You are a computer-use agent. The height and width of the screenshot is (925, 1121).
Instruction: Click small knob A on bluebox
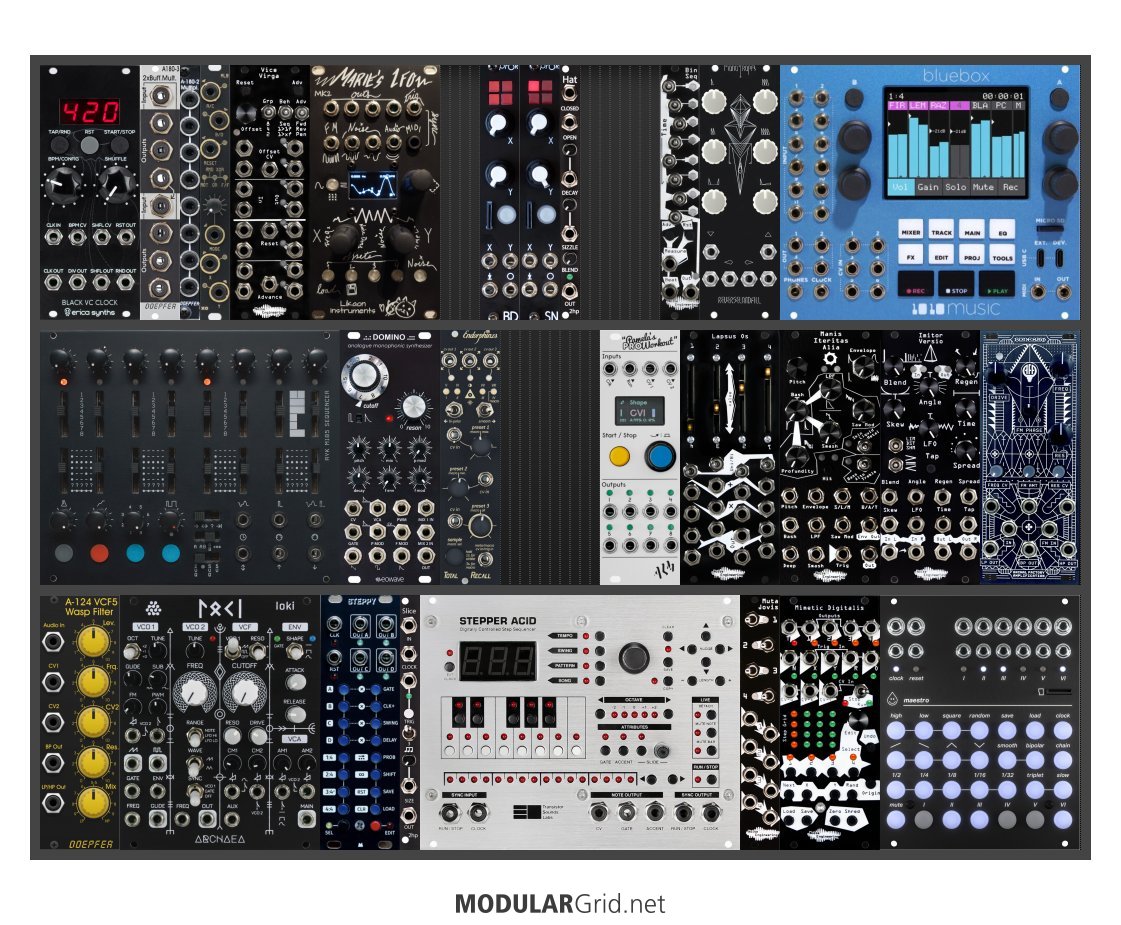pos(1060,98)
